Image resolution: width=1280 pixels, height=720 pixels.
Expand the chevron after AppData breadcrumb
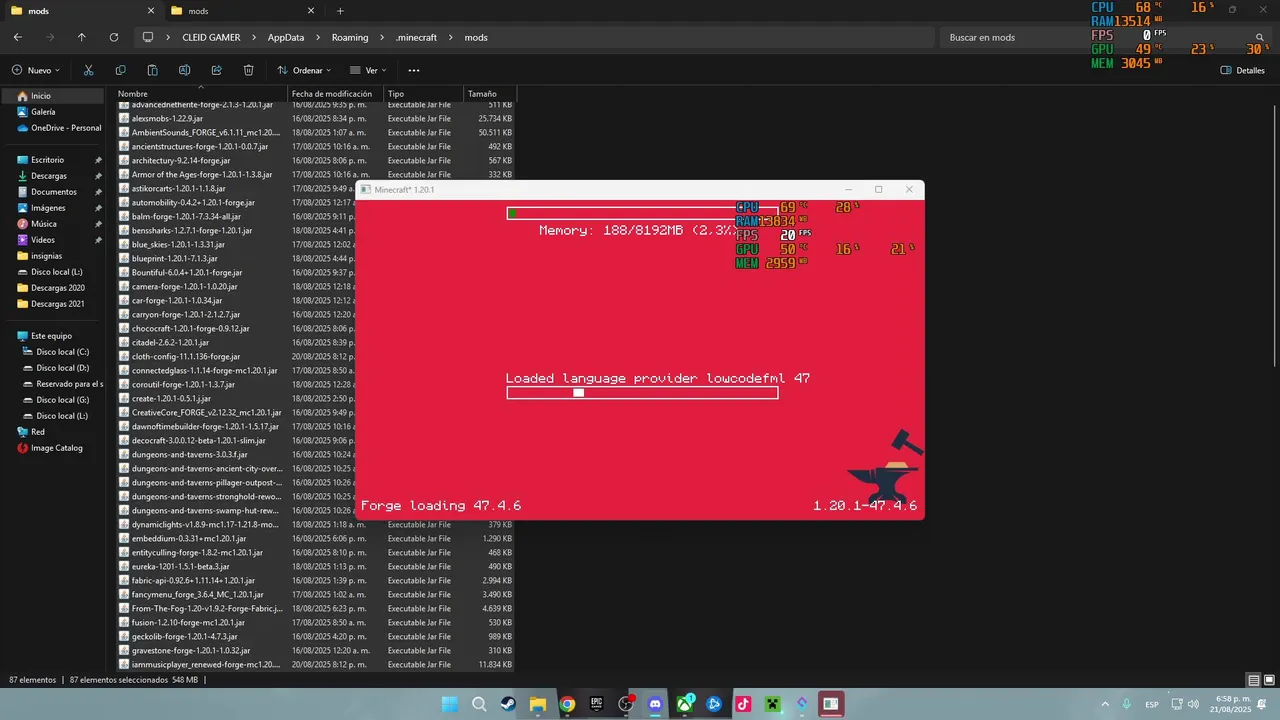tap(318, 37)
